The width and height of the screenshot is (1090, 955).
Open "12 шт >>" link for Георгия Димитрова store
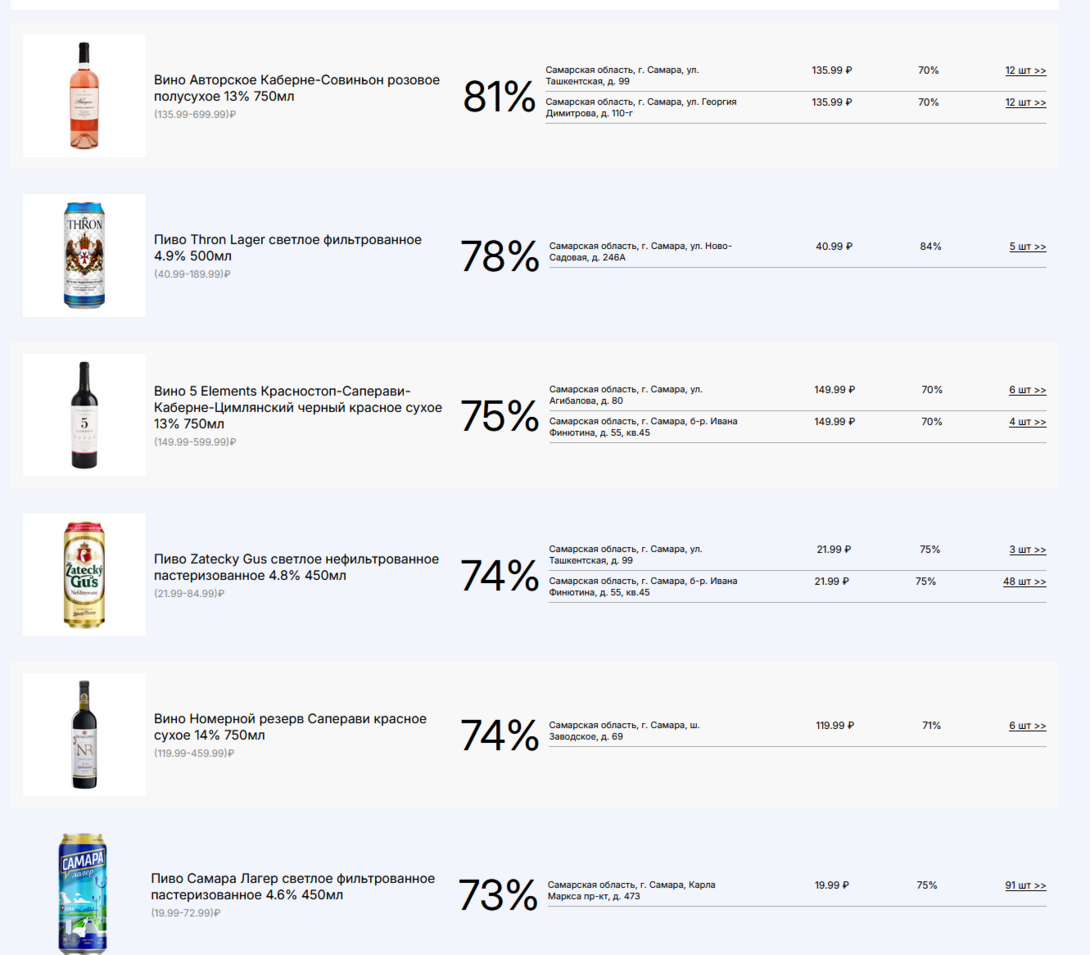coord(1025,103)
